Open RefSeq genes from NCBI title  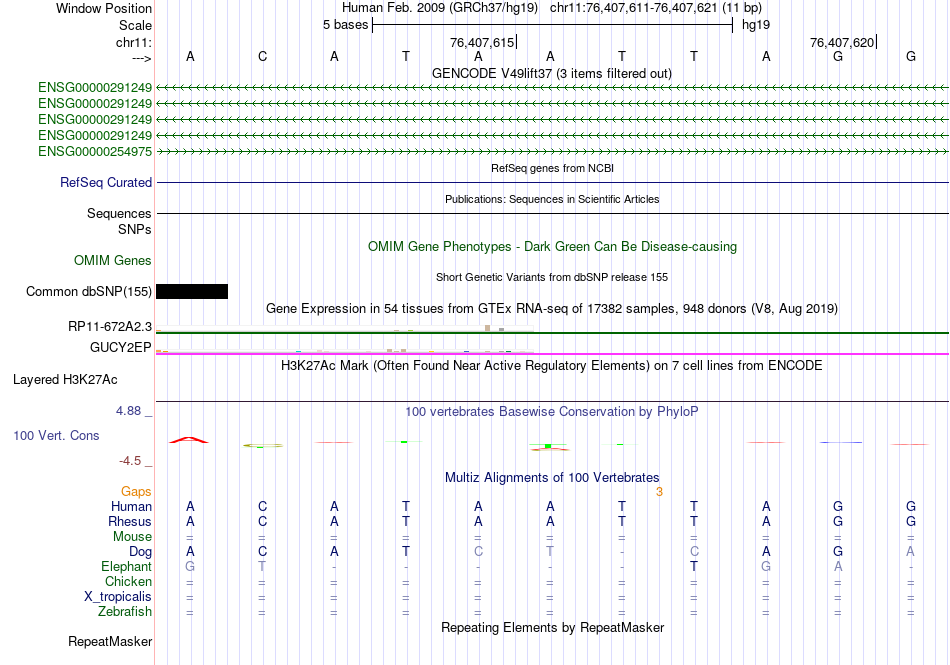(552, 168)
